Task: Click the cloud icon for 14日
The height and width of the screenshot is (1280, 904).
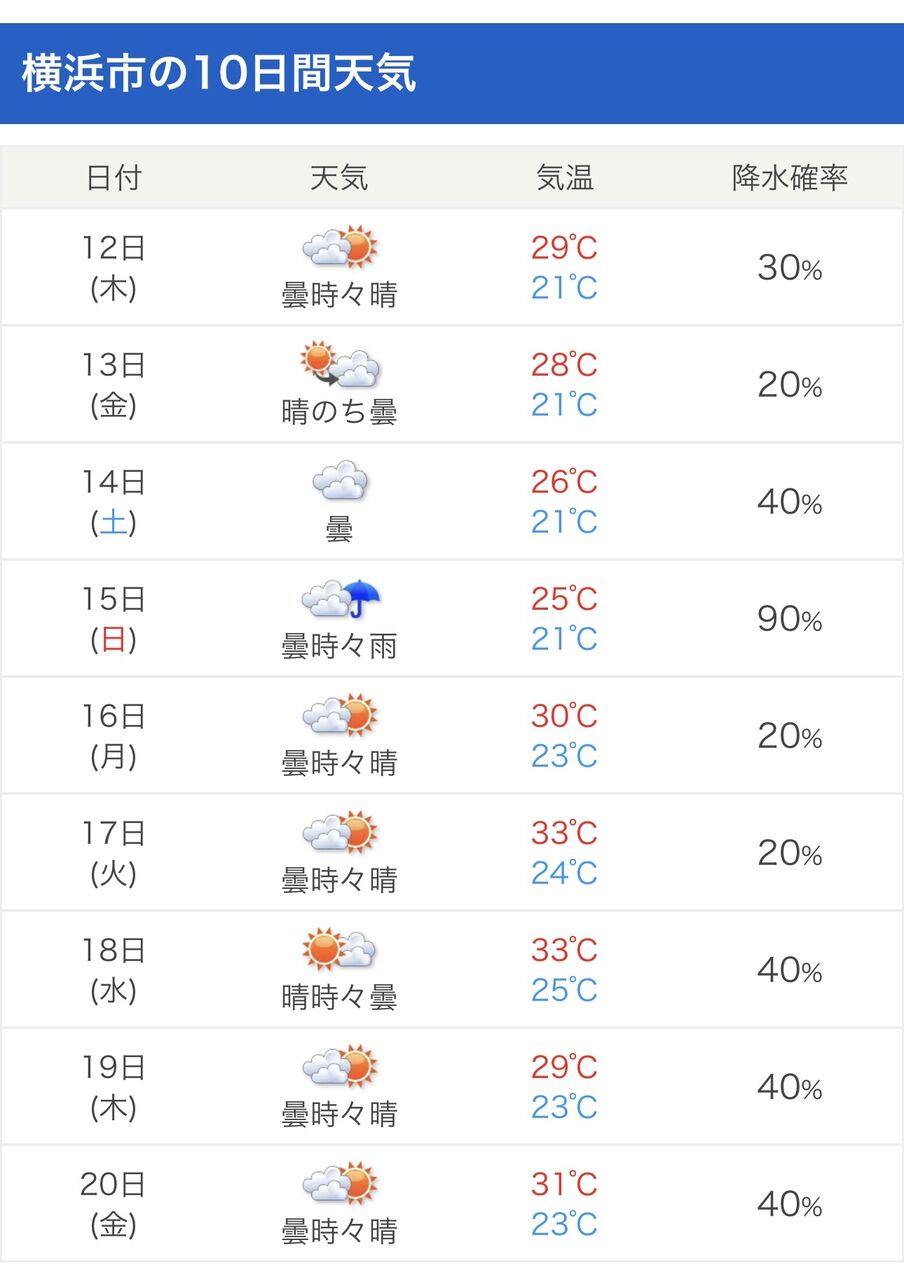Action: tap(340, 481)
